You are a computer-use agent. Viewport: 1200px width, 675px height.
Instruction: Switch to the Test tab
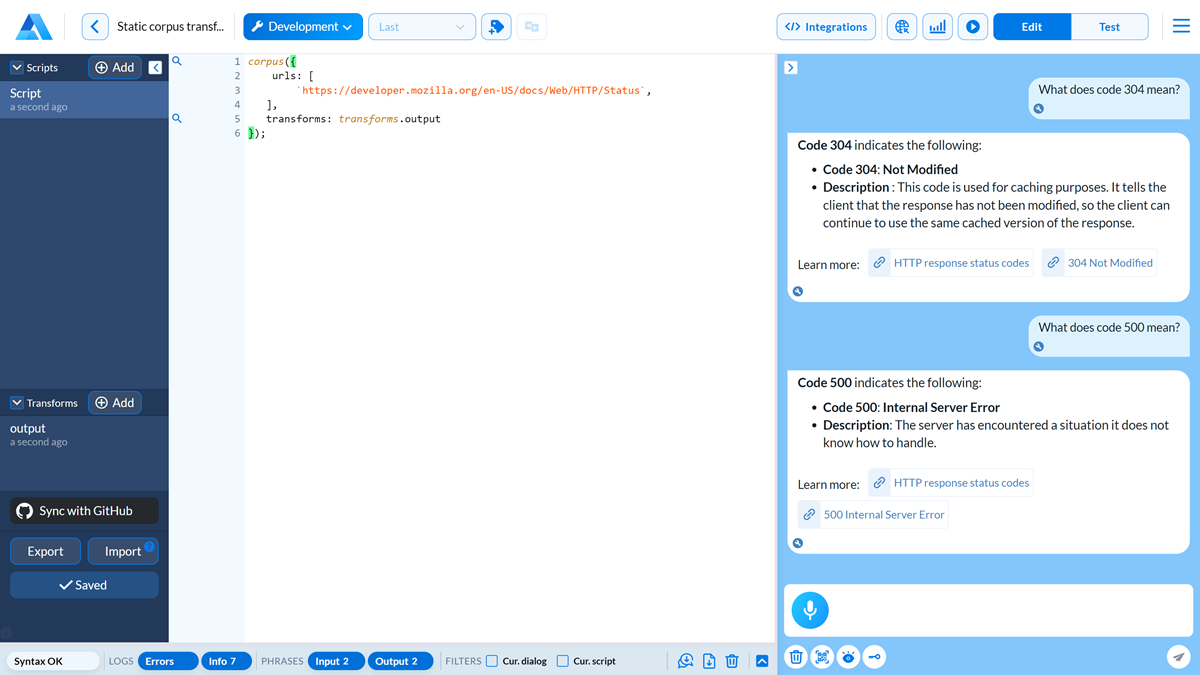pos(1109,27)
